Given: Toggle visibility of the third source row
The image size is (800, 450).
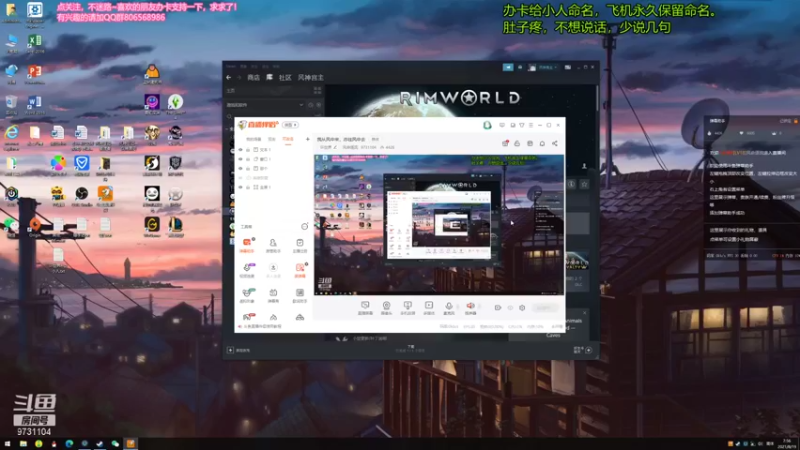Looking at the screenshot, I should tap(241, 168).
